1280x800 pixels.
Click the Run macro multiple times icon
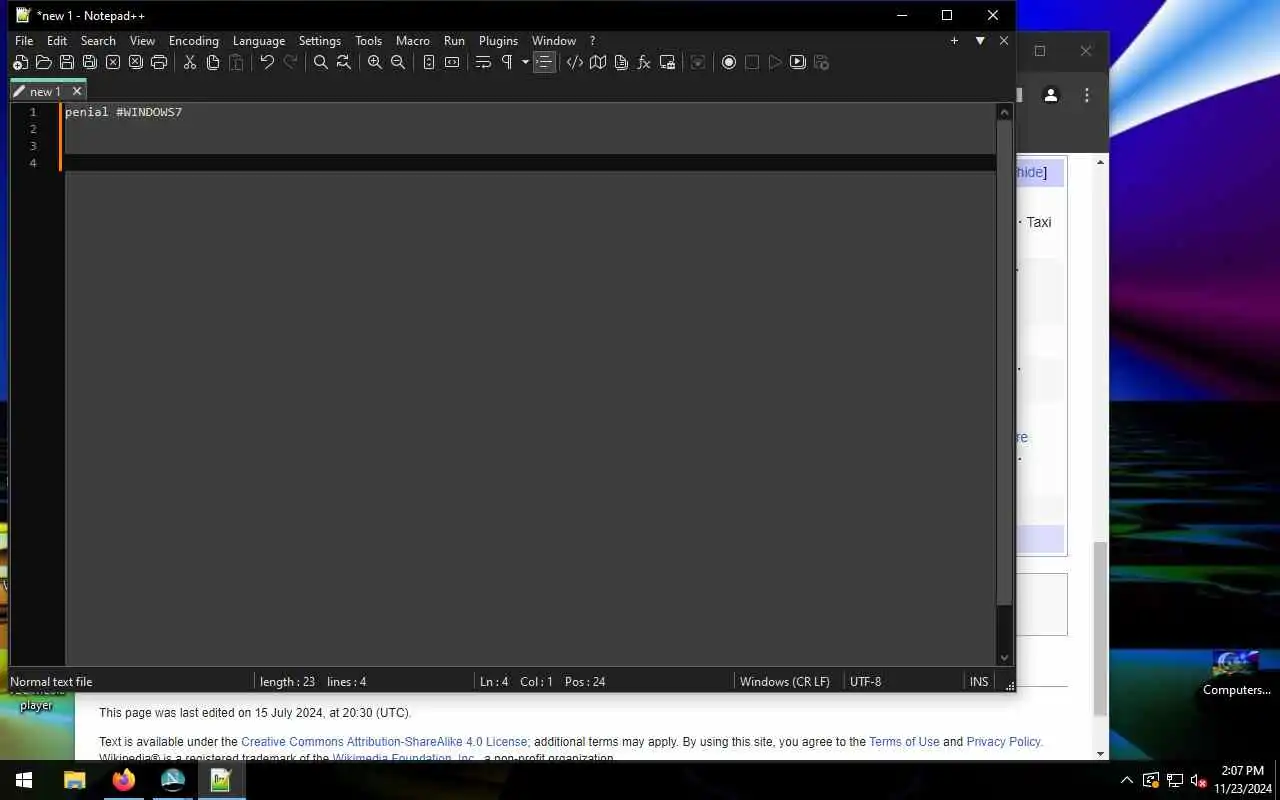tap(798, 62)
